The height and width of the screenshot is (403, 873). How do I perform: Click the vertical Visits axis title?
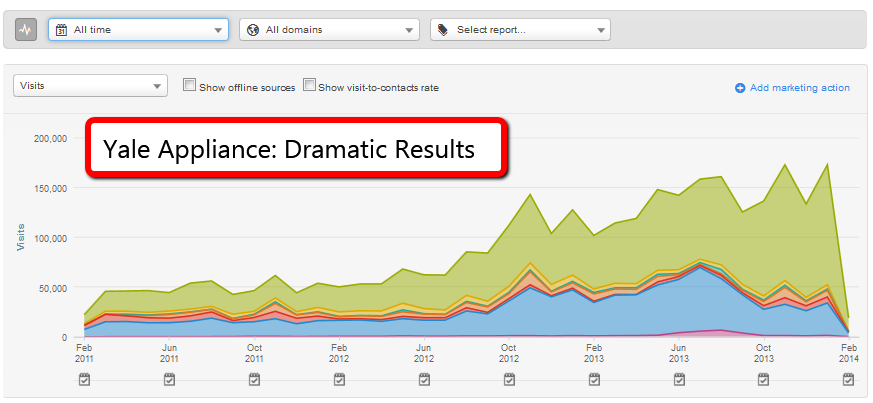(x=21, y=237)
